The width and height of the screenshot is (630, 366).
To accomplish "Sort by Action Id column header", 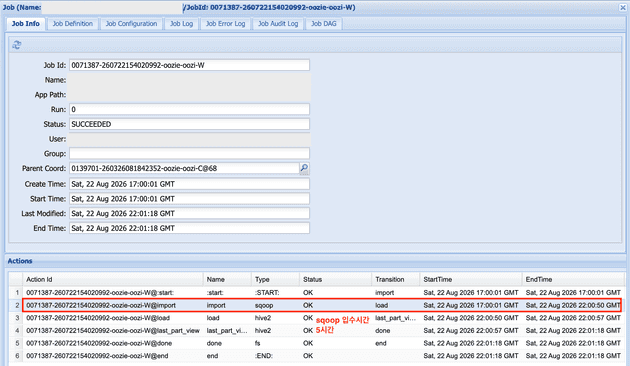I will pos(113,279).
